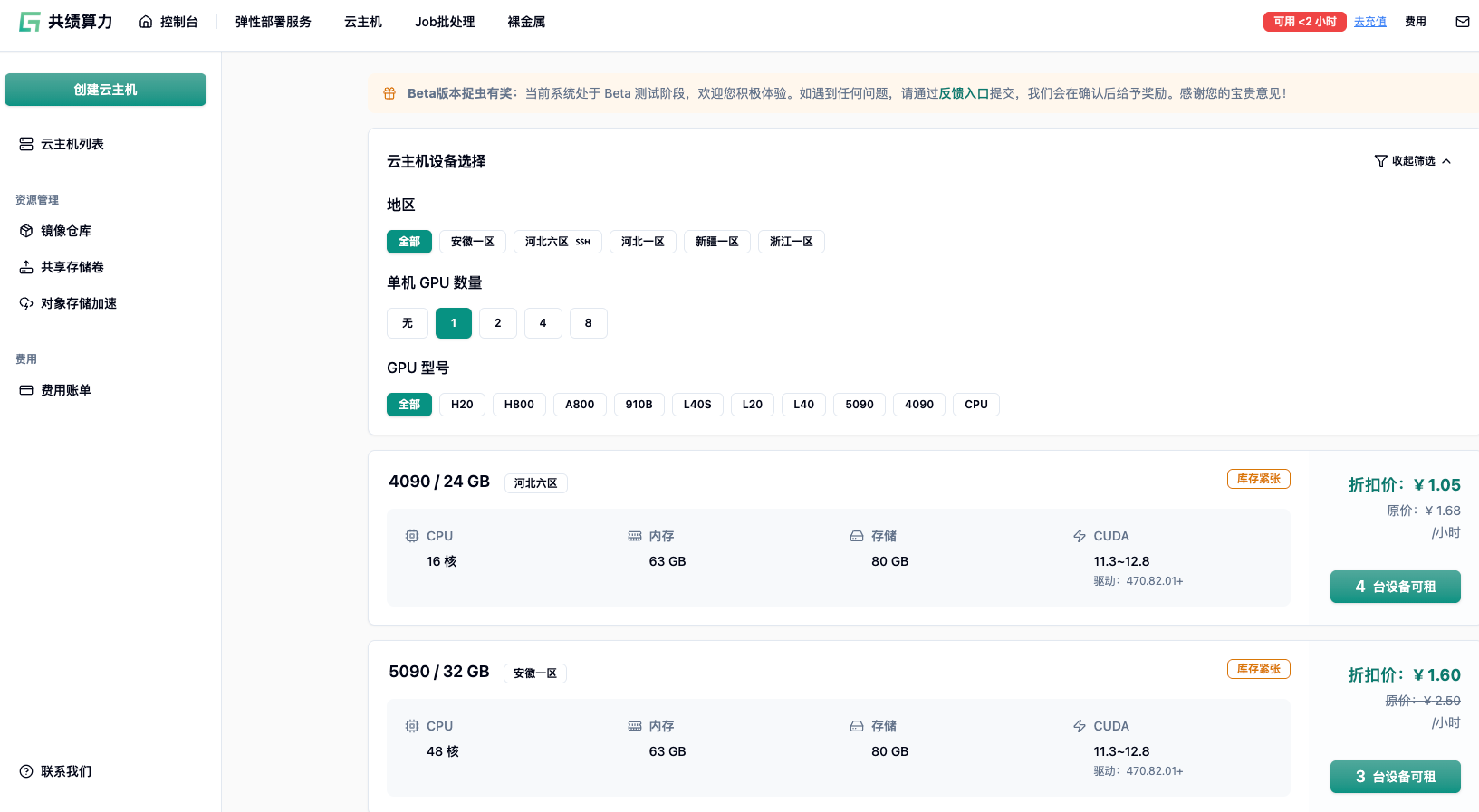Click the 云主机列表 server icon in sidebar
The width and height of the screenshot is (1479, 812).
pos(26,144)
